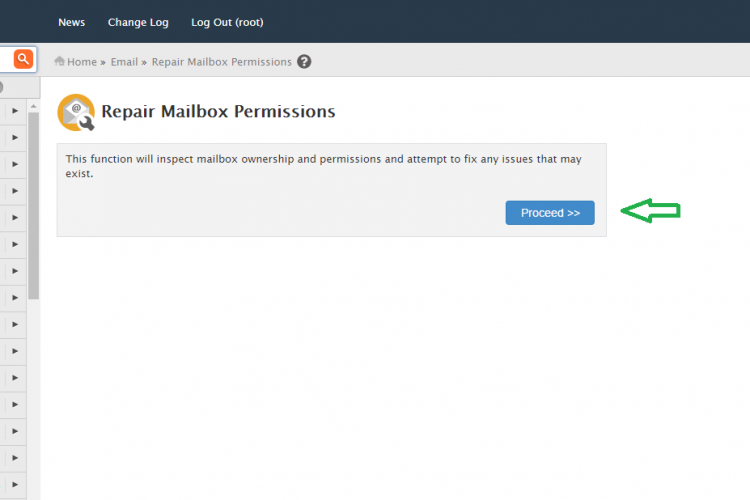Click the sidebar vertical scrollbar thumb

(x=33, y=206)
